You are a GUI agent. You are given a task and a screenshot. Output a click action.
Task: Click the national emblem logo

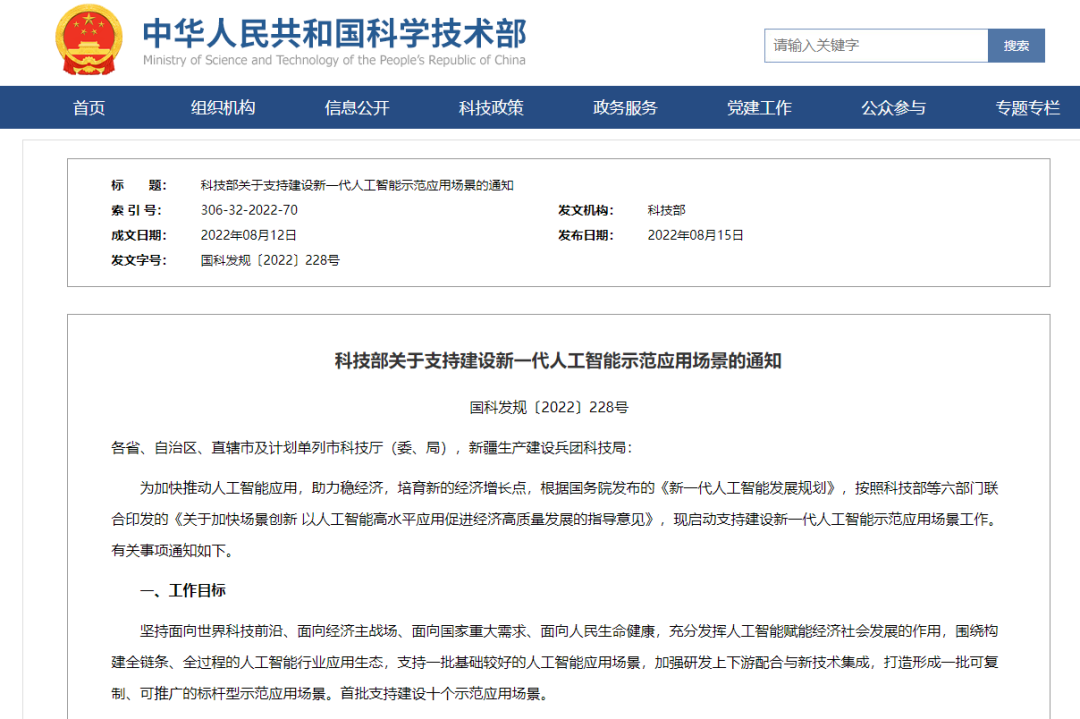[89, 40]
